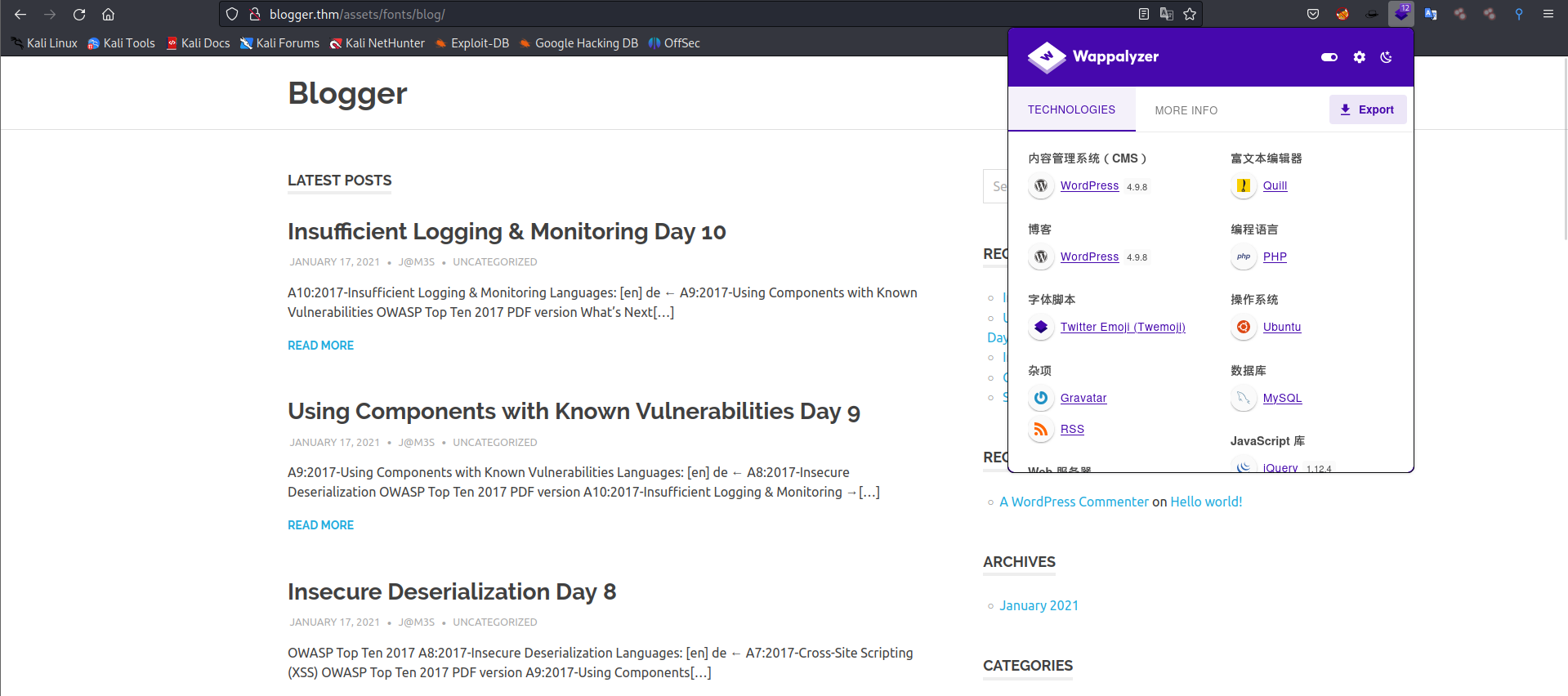Open the Firefox hamburger menu

click(x=1548, y=14)
